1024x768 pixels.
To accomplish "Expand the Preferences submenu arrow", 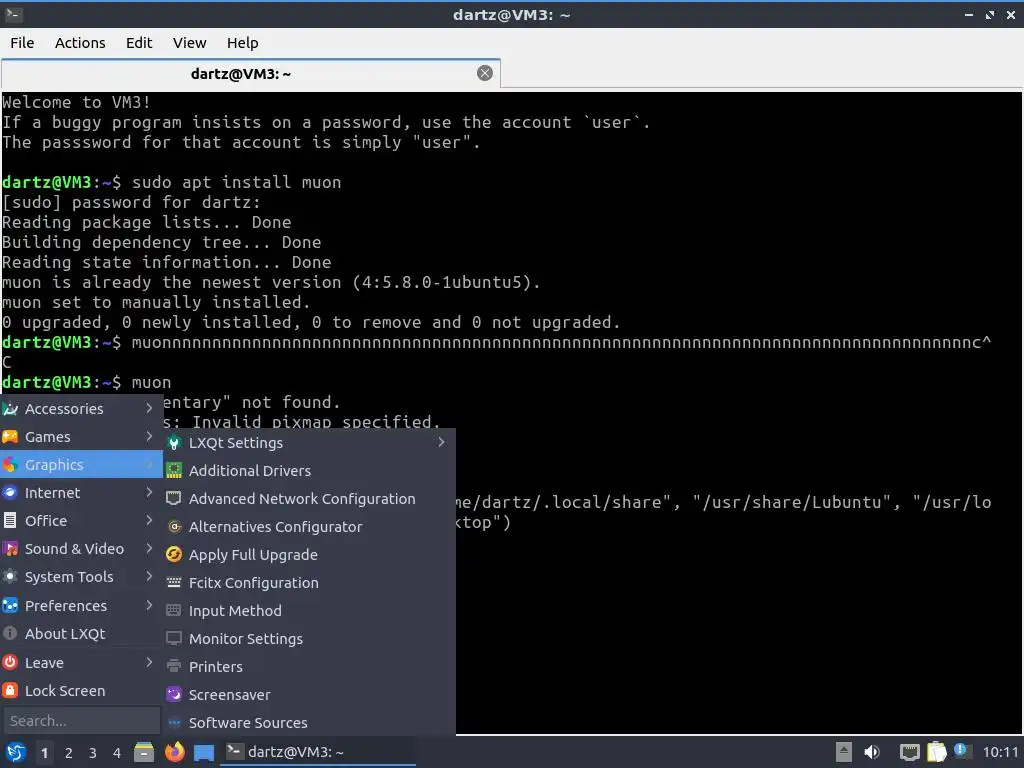I will 149,605.
